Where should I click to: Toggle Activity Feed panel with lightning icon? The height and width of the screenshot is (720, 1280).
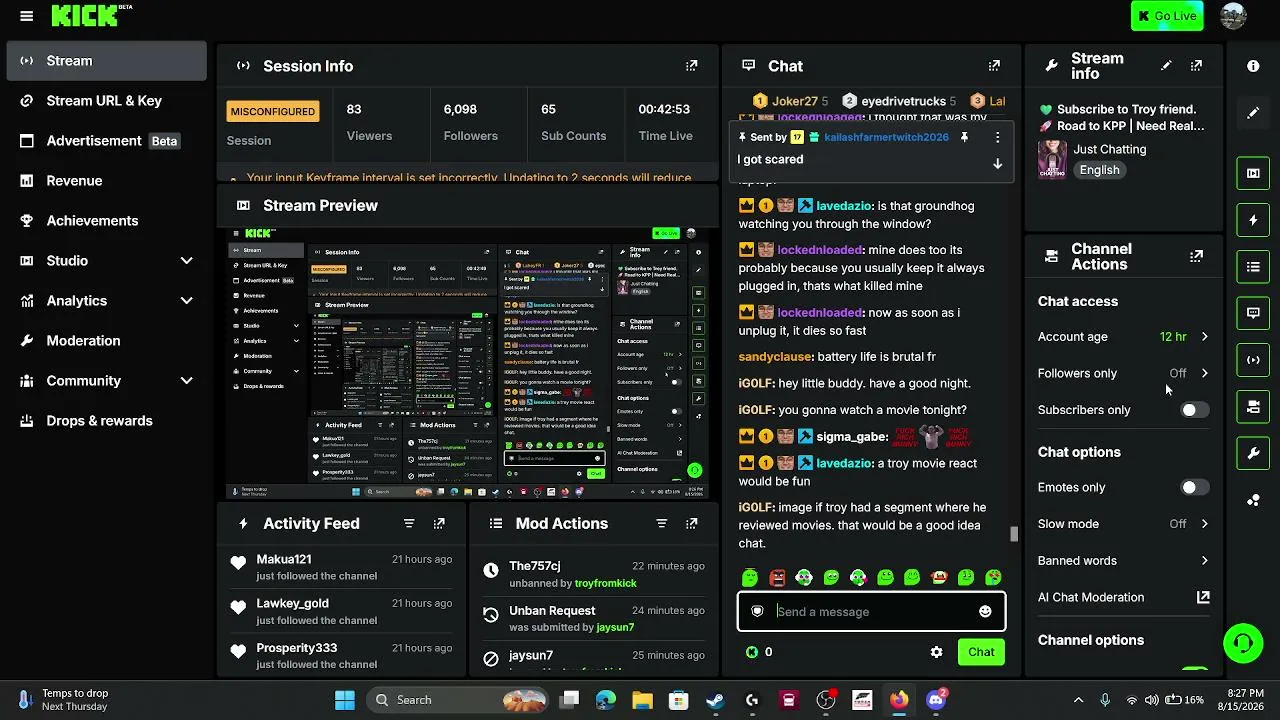point(1253,220)
